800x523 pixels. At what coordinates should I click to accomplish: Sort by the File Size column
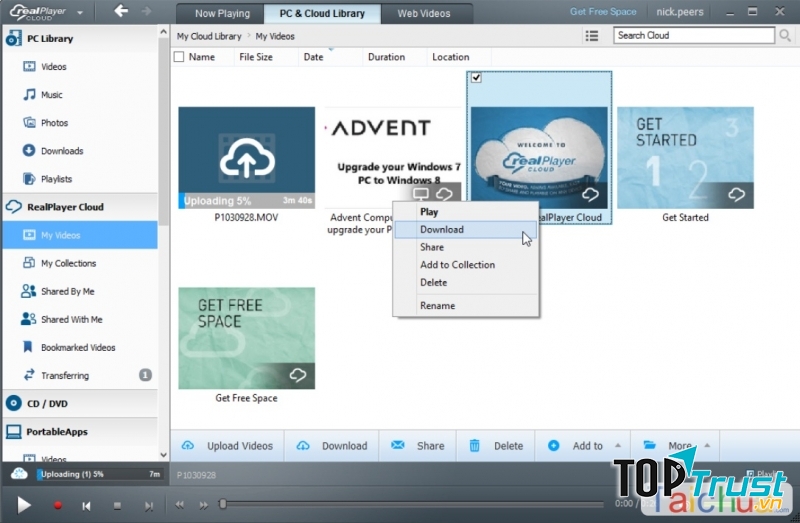click(x=256, y=57)
